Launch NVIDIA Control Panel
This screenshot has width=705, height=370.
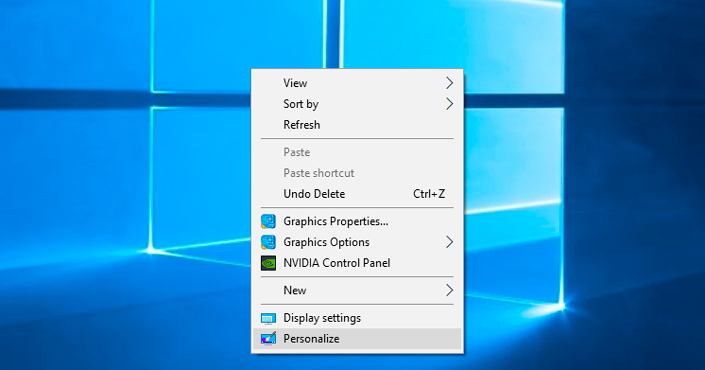coord(357,263)
